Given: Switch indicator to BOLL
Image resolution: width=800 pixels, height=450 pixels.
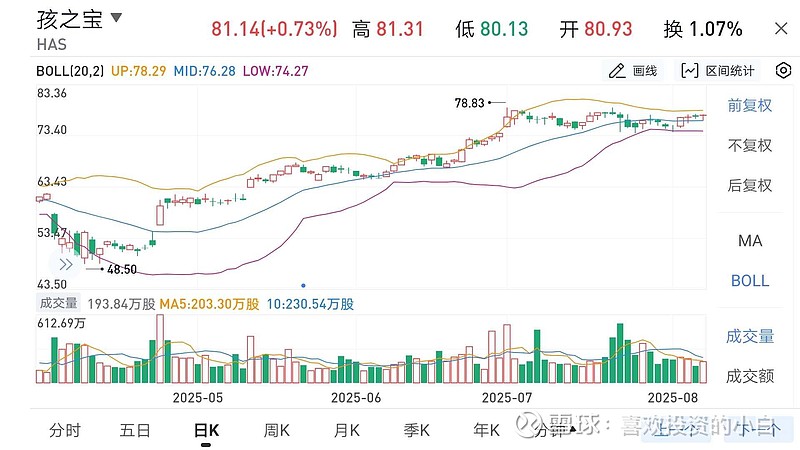Looking at the screenshot, I should [x=749, y=281].
